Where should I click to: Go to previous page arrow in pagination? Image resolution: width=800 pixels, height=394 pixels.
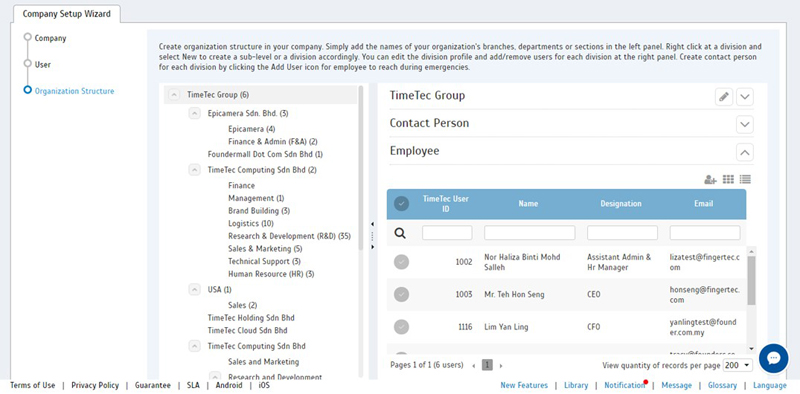click(x=474, y=365)
